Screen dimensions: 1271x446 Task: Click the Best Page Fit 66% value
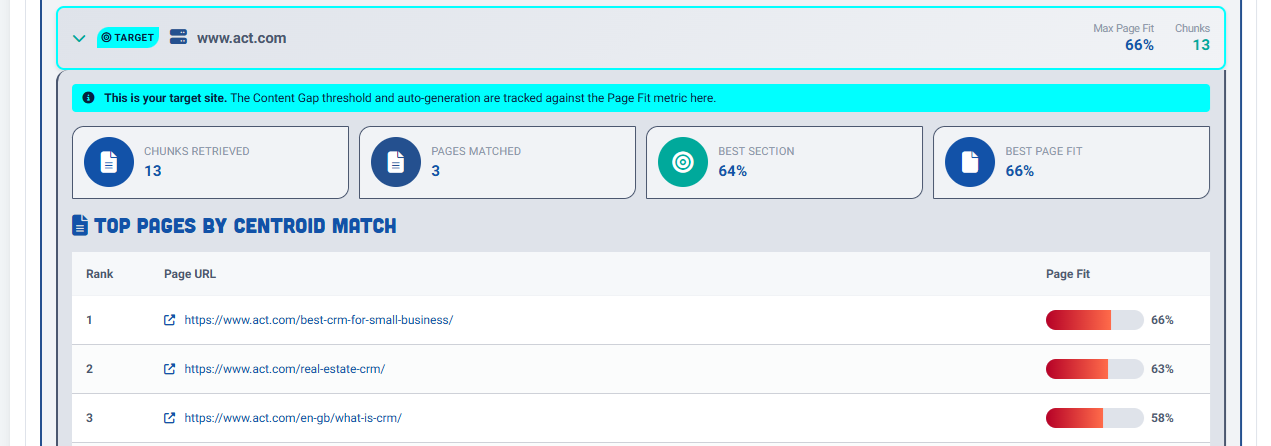tap(1019, 171)
